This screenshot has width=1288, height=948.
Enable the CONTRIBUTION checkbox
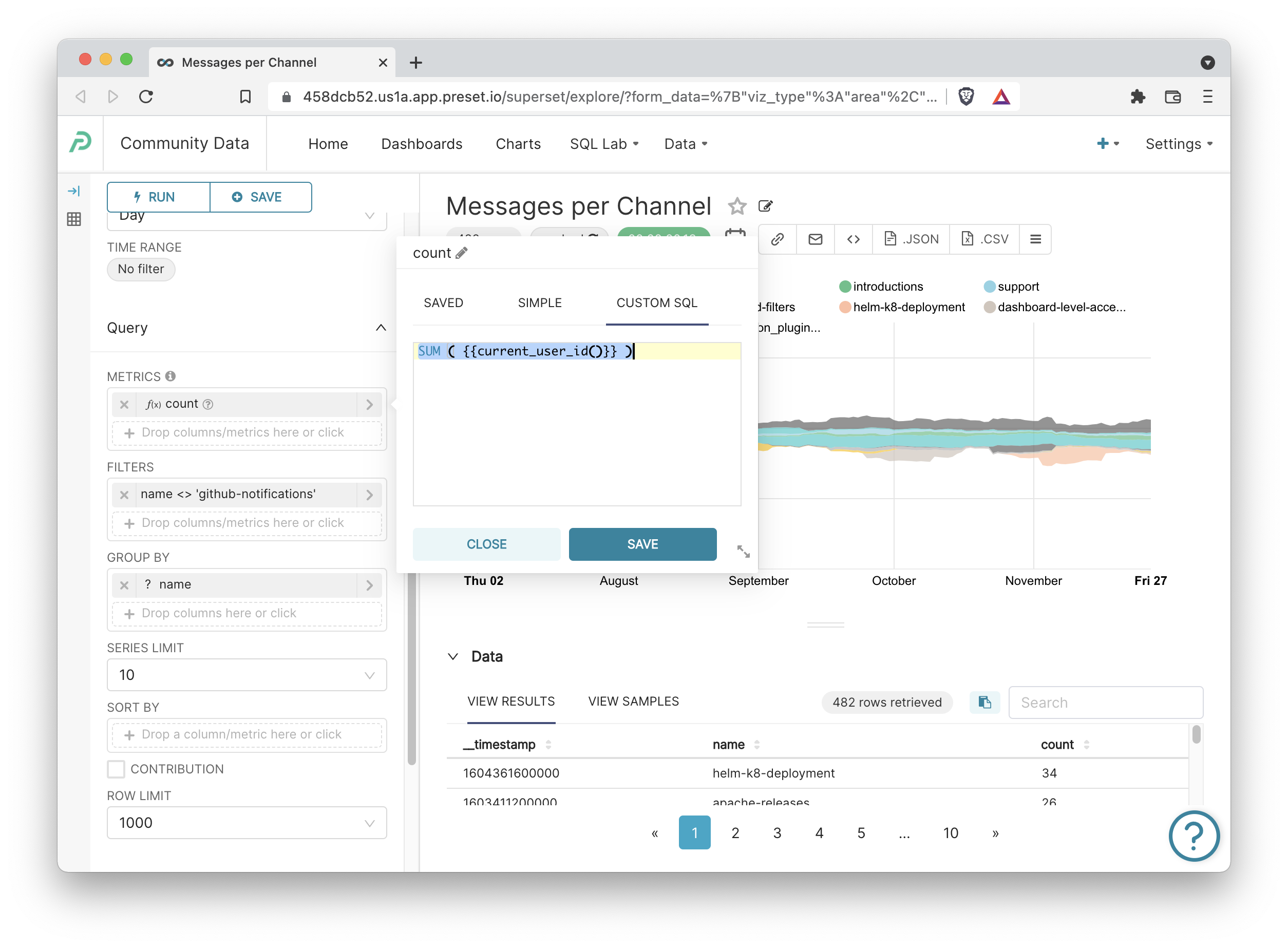click(x=117, y=769)
